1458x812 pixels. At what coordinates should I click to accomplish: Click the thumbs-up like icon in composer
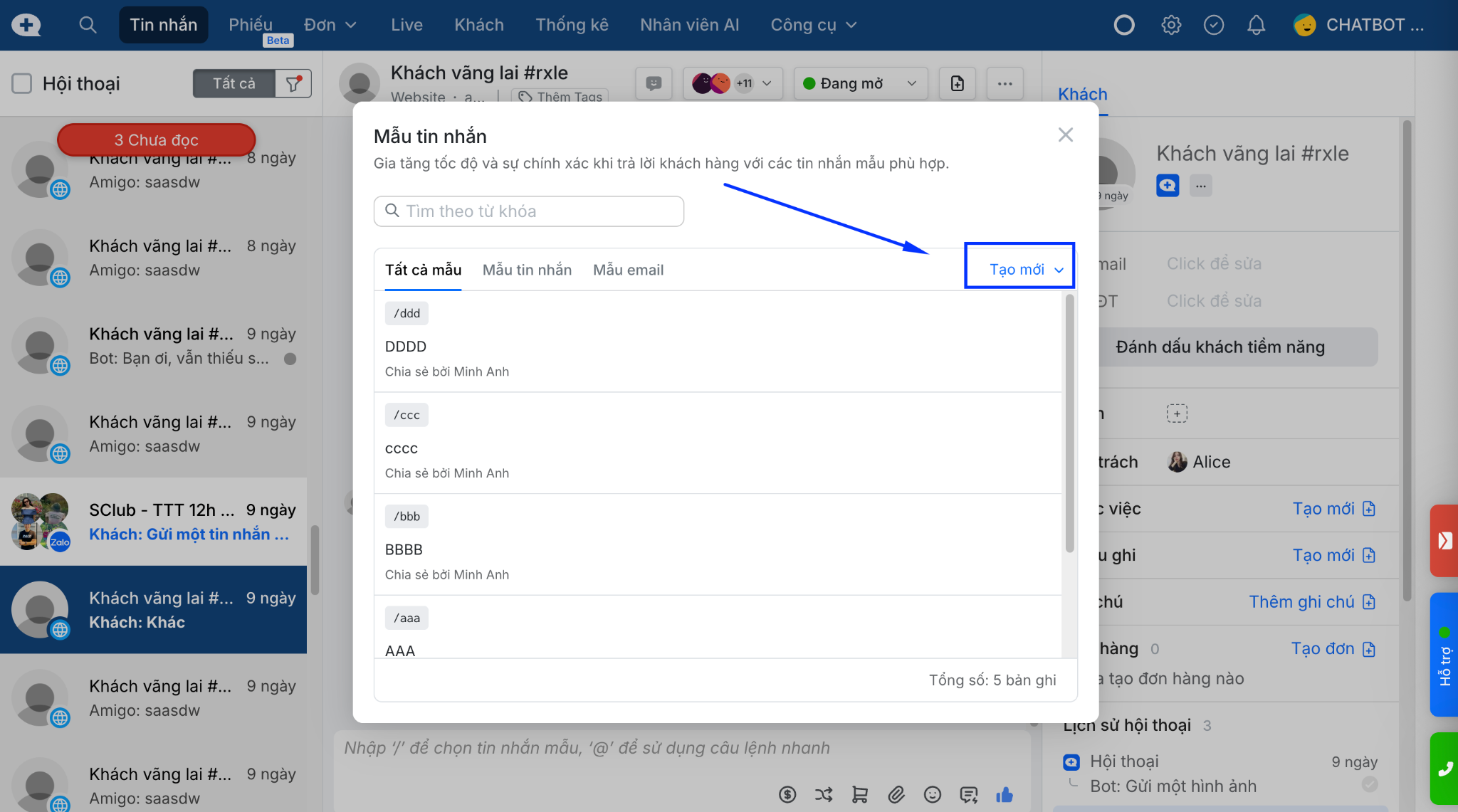point(1005,794)
